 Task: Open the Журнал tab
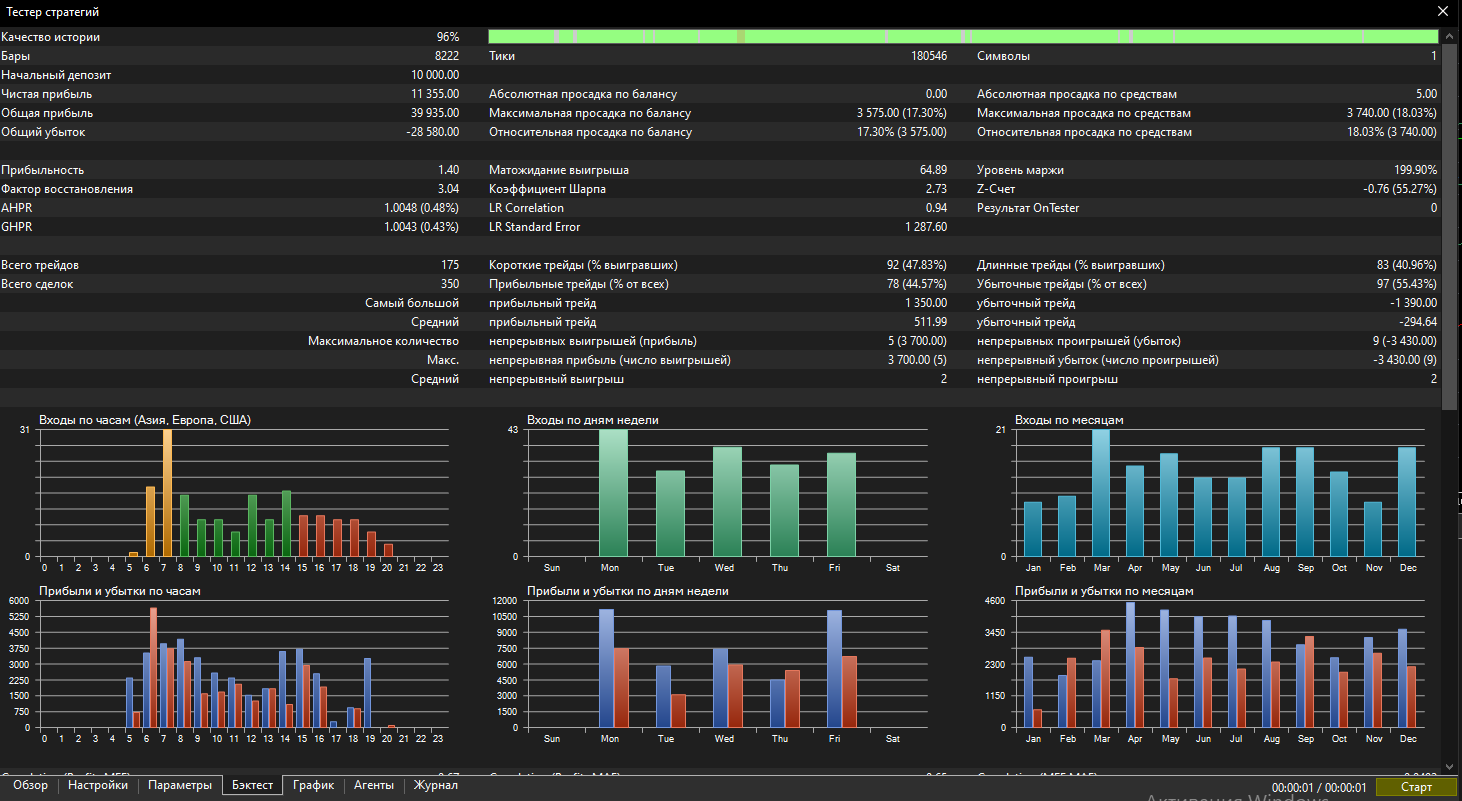[436, 786]
